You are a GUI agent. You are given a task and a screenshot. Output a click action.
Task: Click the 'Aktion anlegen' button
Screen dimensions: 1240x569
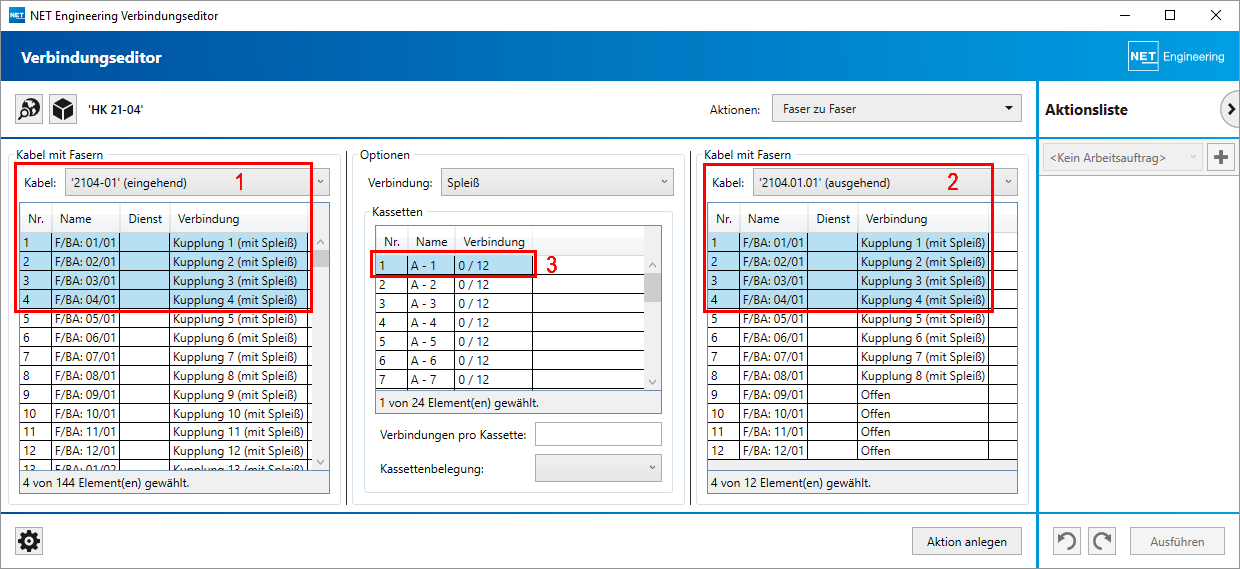point(966,542)
